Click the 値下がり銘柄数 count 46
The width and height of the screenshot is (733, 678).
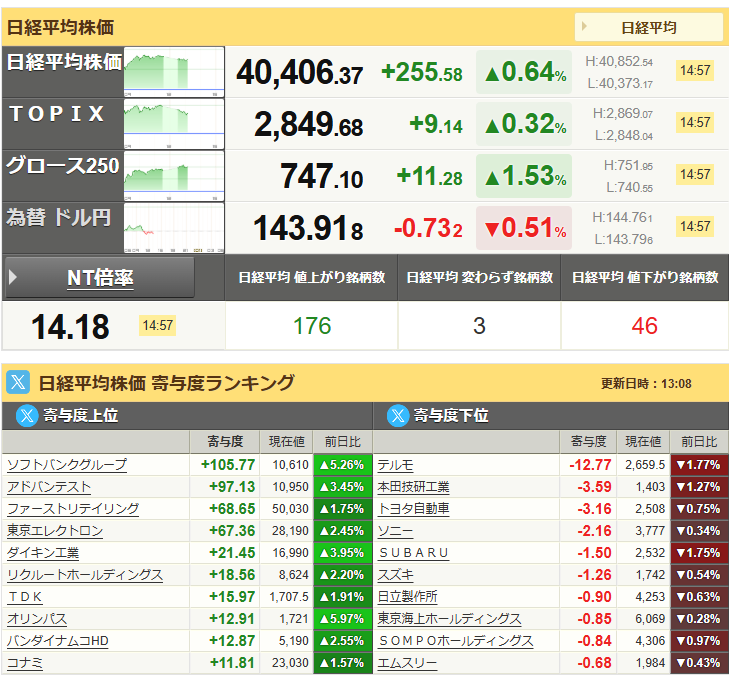tap(645, 325)
